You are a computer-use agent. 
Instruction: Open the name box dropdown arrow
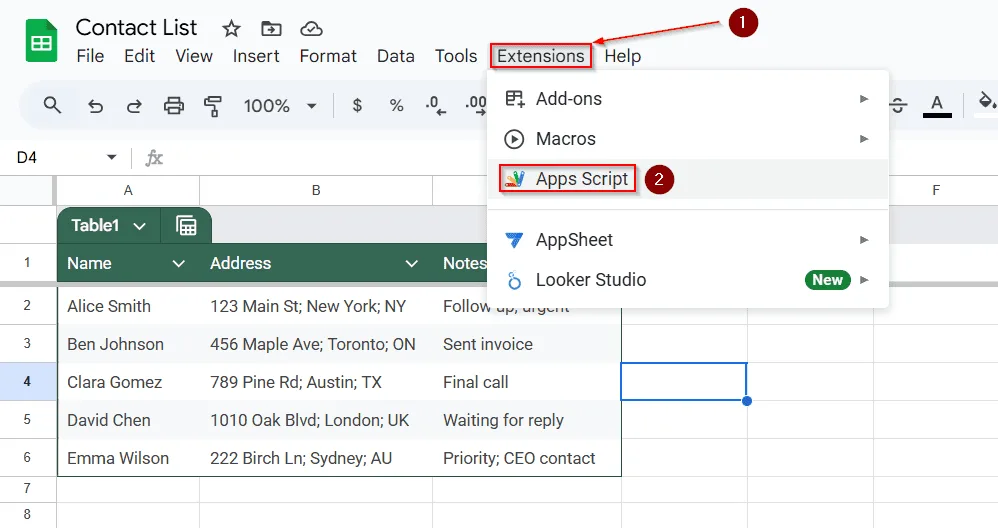point(111,157)
